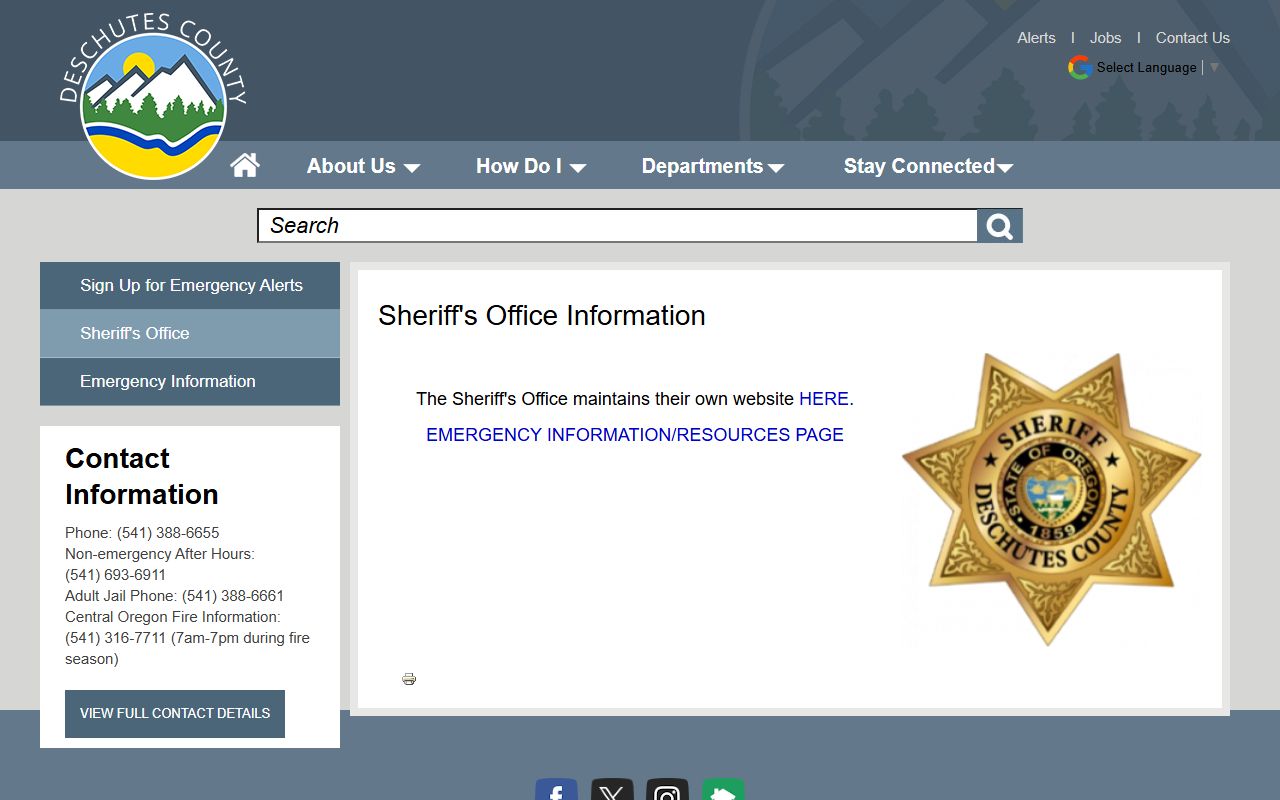The height and width of the screenshot is (800, 1280).
Task: Click the Google translate G icon
Action: click(x=1079, y=67)
